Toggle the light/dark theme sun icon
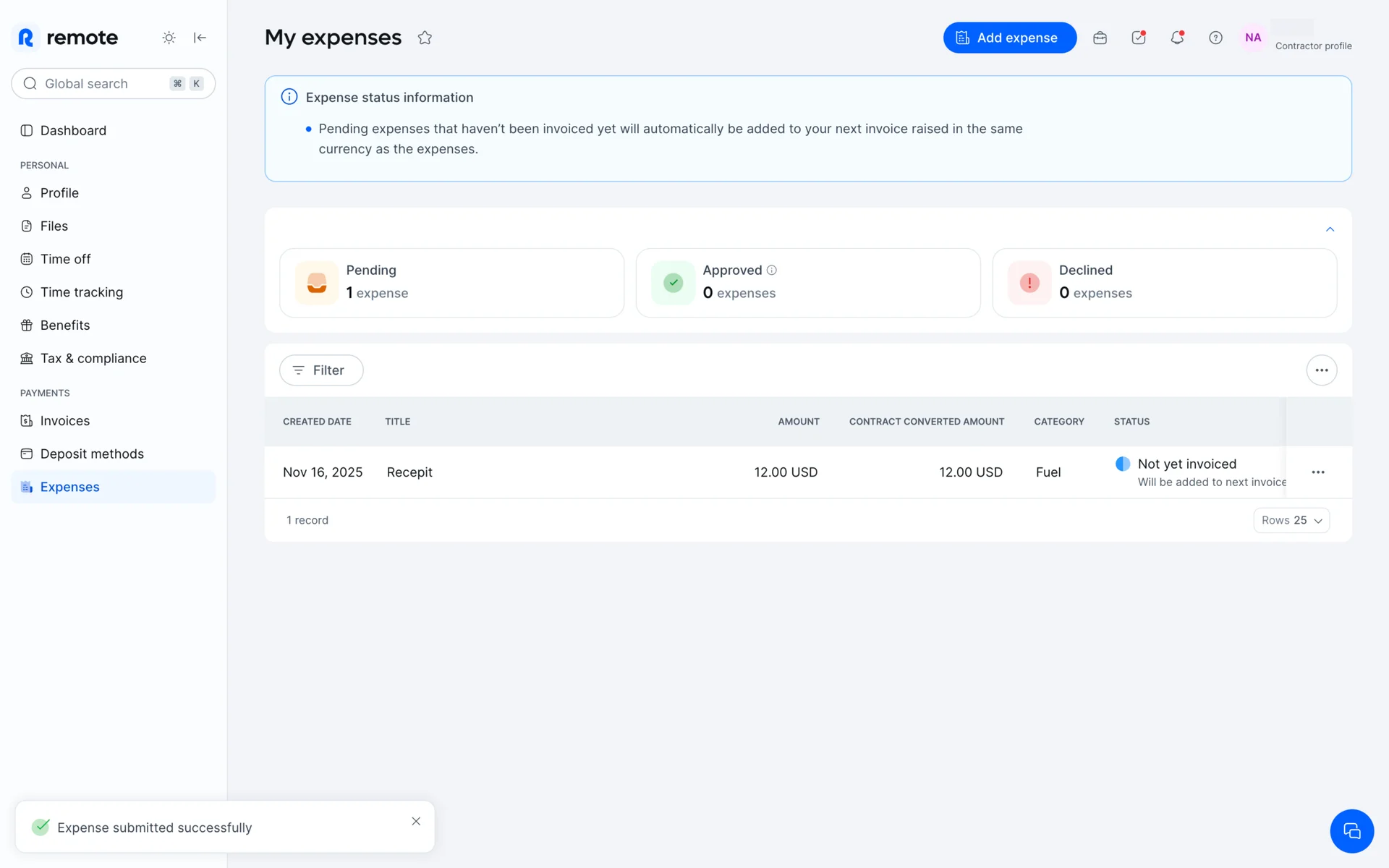Screen dimensions: 1389x868 [x=169, y=38]
